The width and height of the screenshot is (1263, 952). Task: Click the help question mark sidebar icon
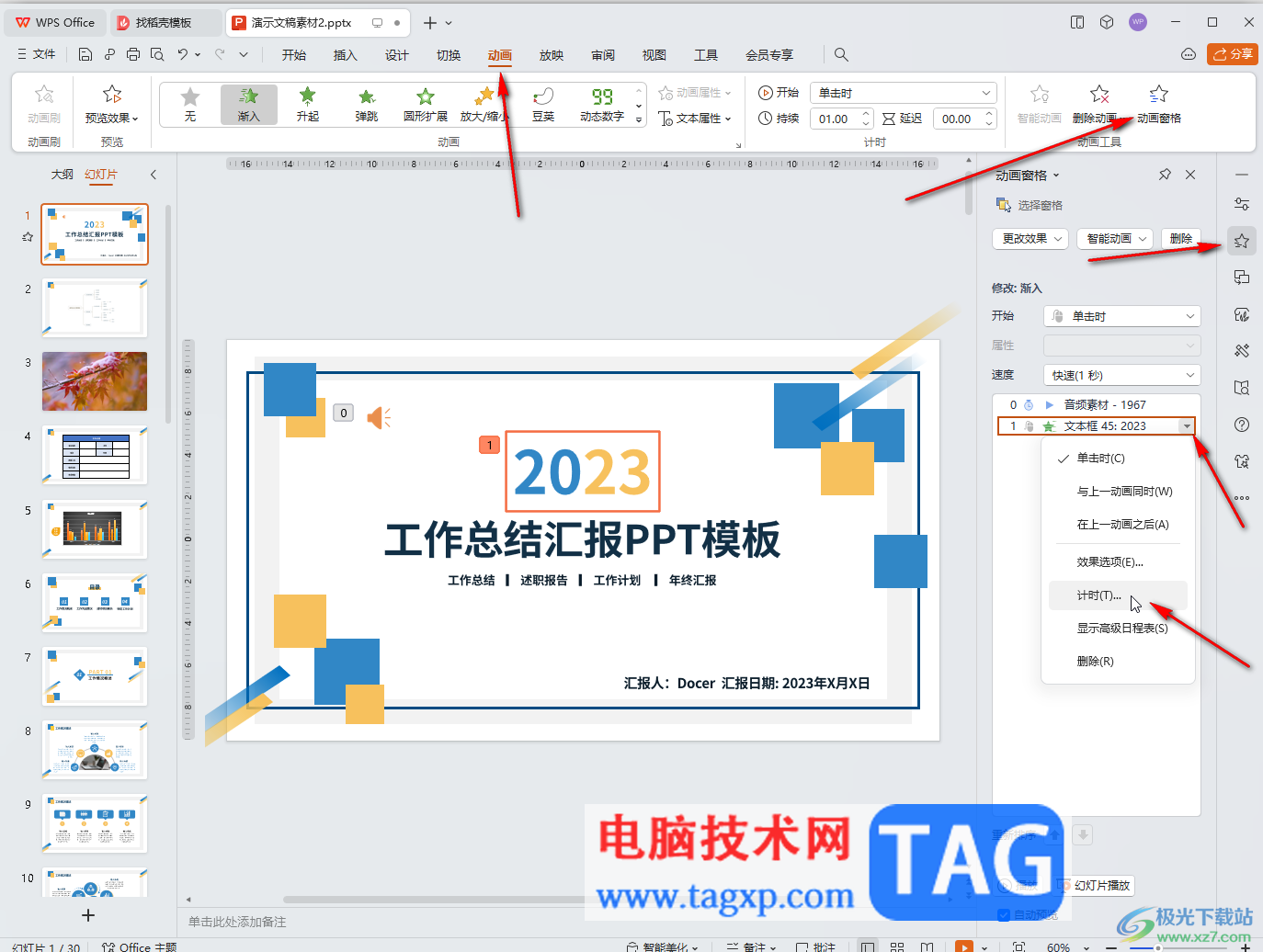coord(1242,425)
